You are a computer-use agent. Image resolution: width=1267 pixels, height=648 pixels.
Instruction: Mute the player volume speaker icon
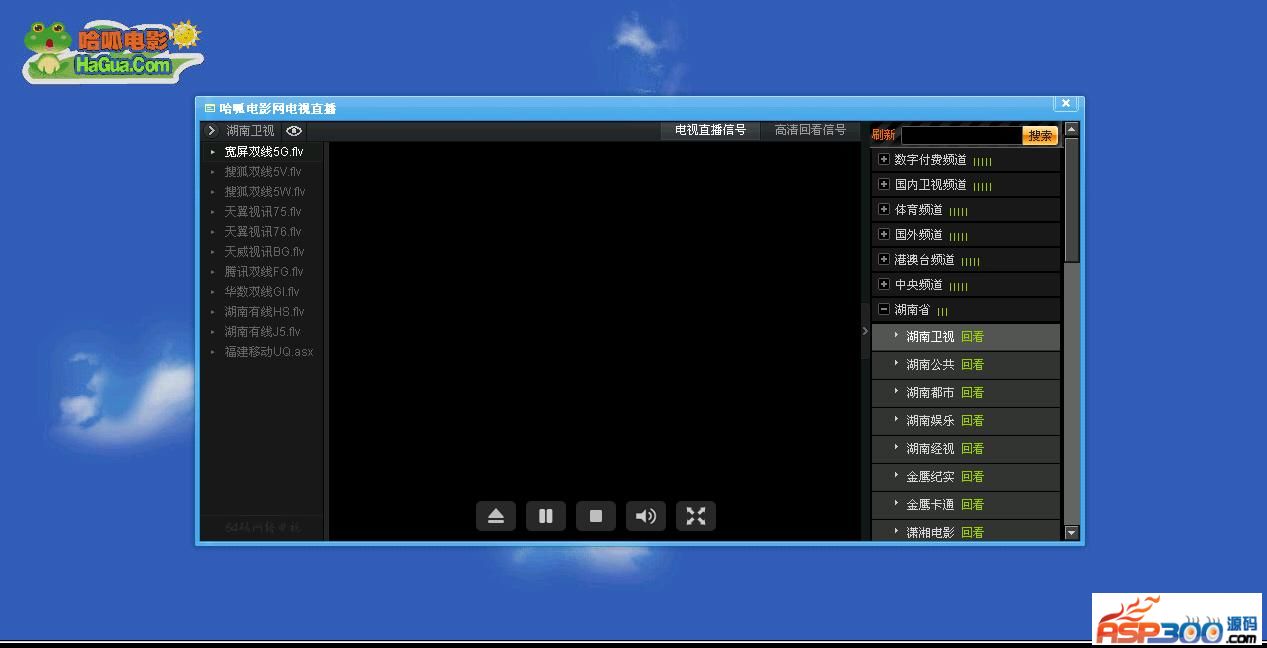point(646,516)
